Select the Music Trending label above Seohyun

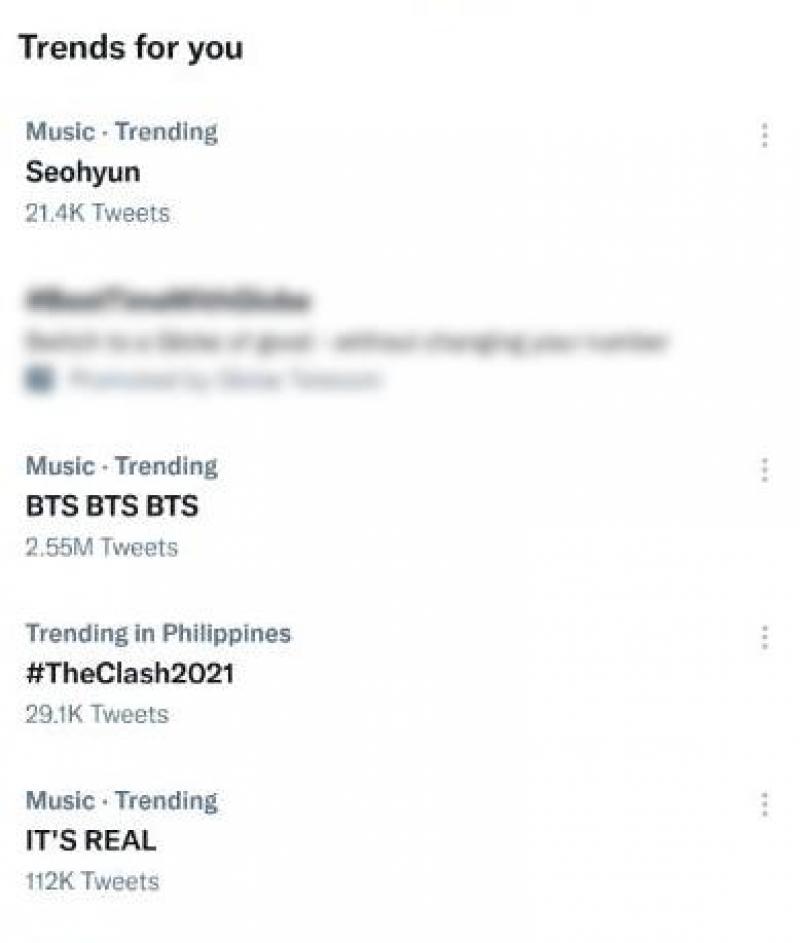click(122, 131)
